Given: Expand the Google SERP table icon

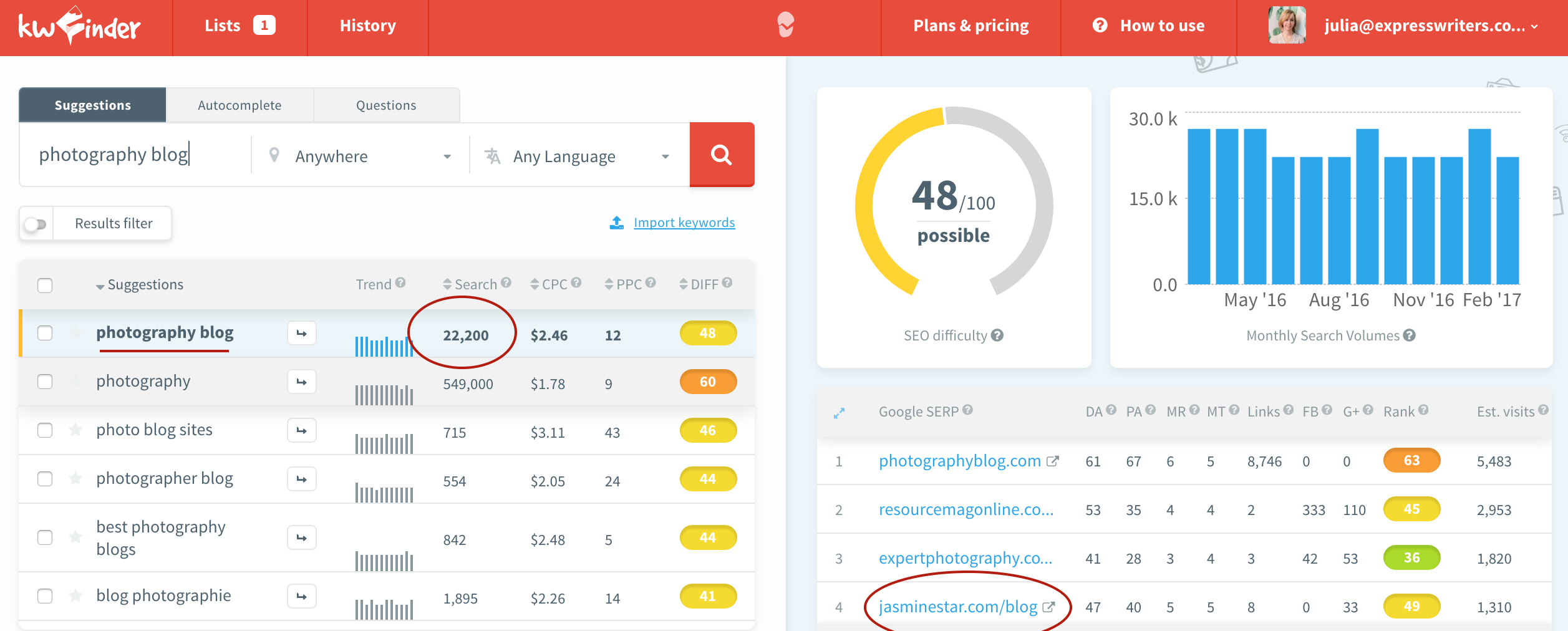Looking at the screenshot, I should tap(840, 413).
